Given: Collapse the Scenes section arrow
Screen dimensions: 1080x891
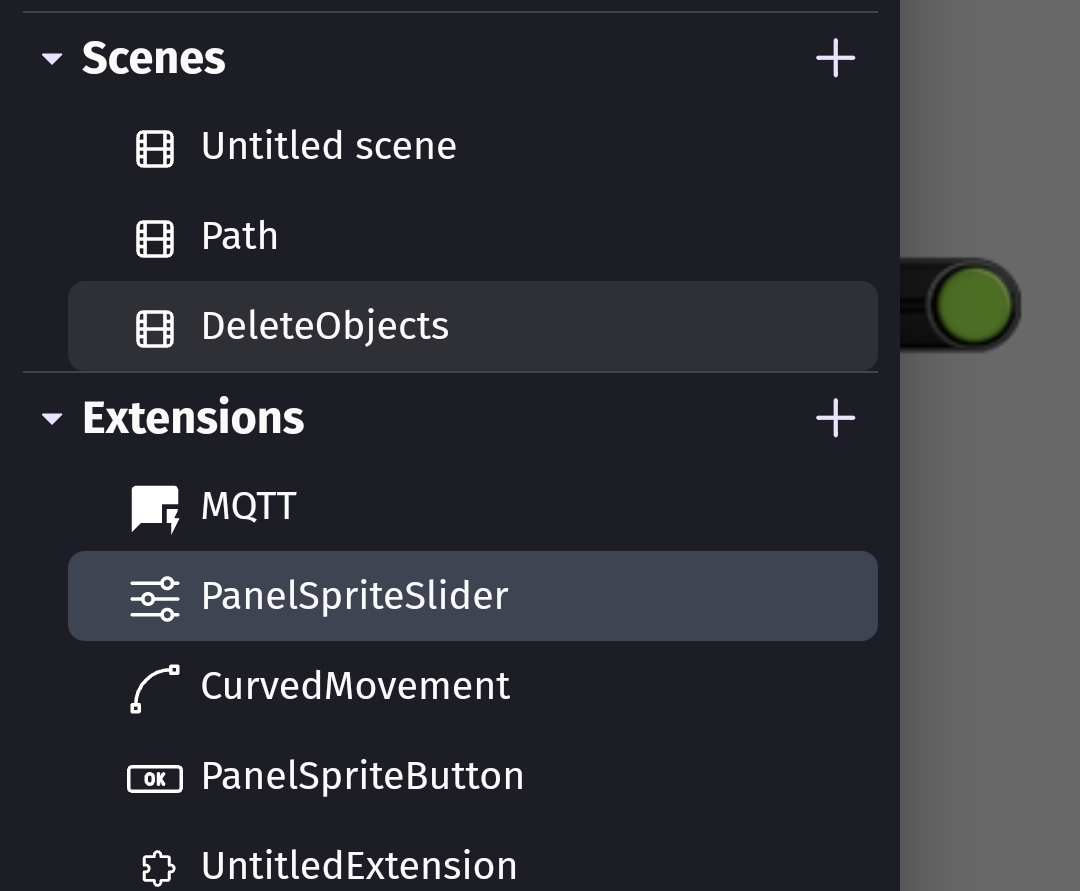Looking at the screenshot, I should [x=52, y=59].
